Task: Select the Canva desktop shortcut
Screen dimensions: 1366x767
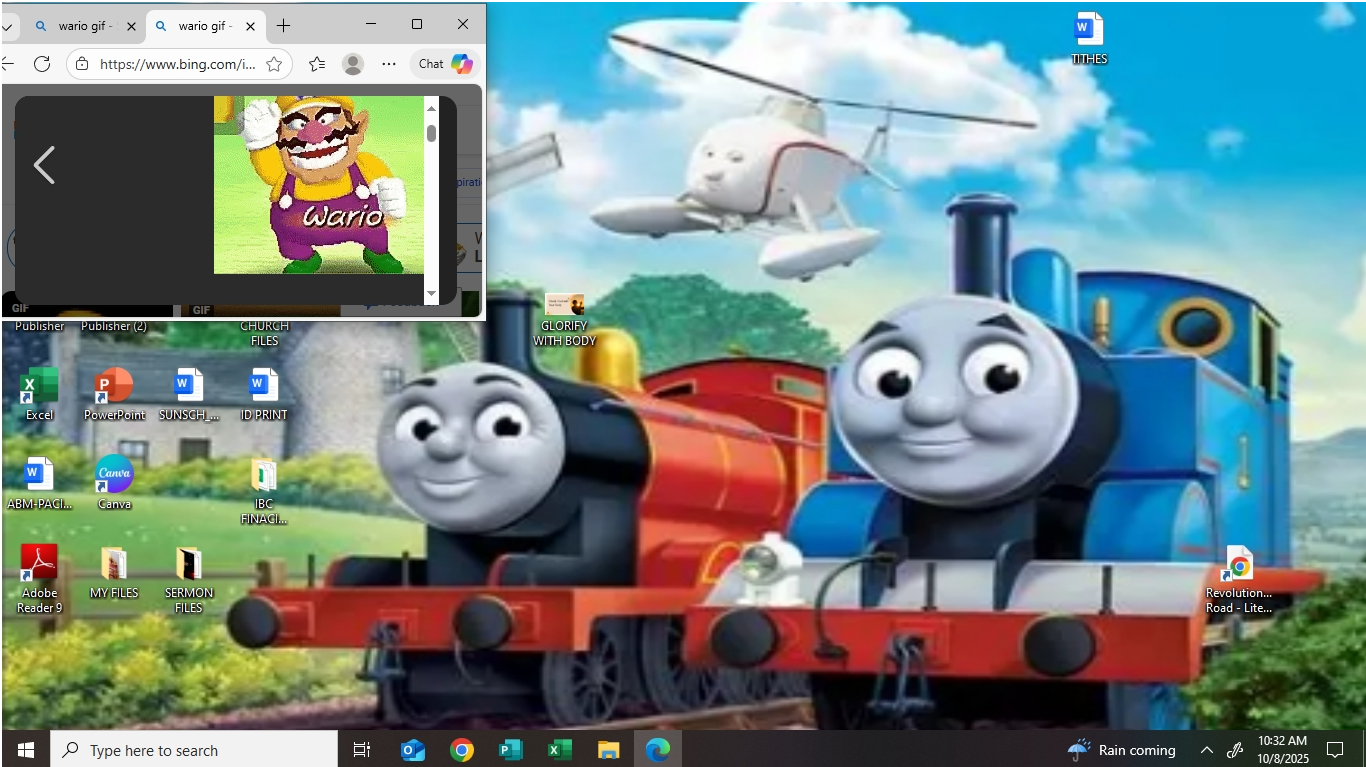Action: coord(114,483)
